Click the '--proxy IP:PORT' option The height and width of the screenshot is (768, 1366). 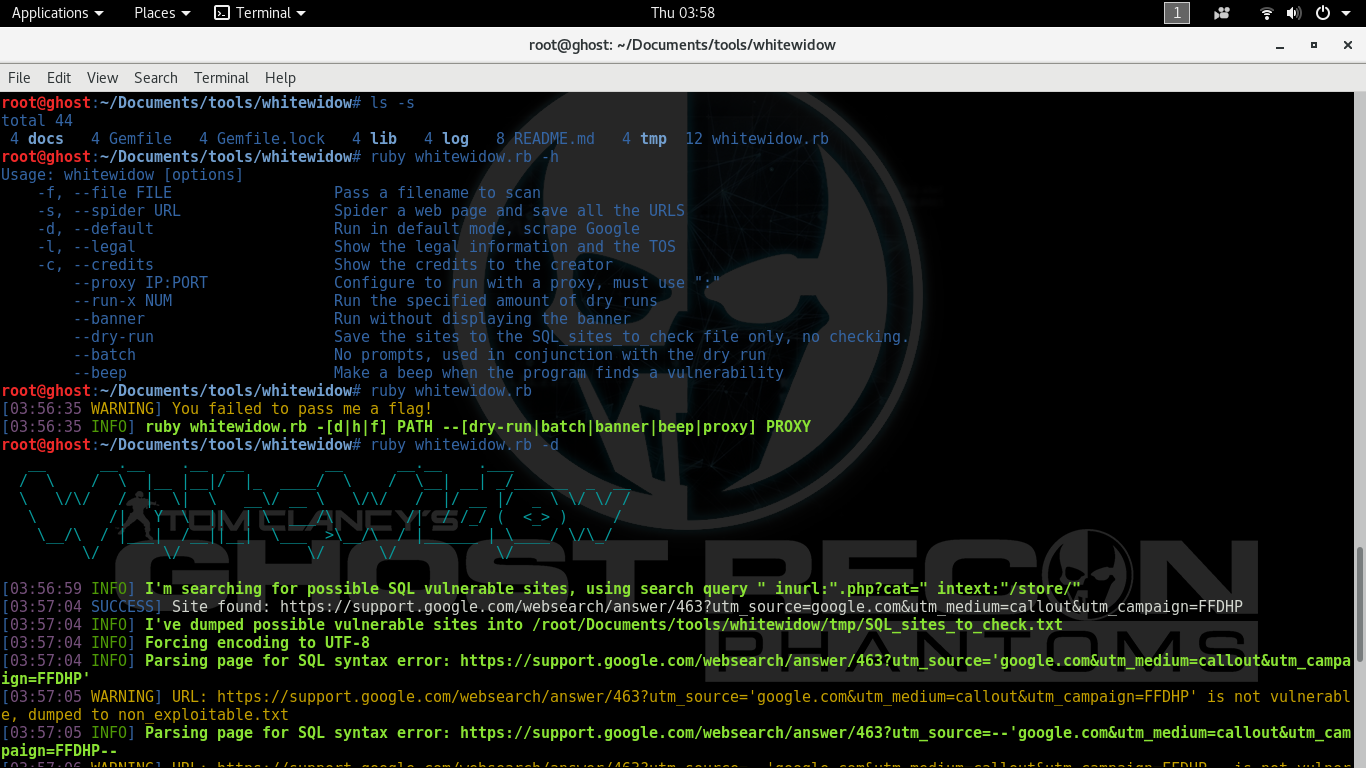(x=141, y=283)
